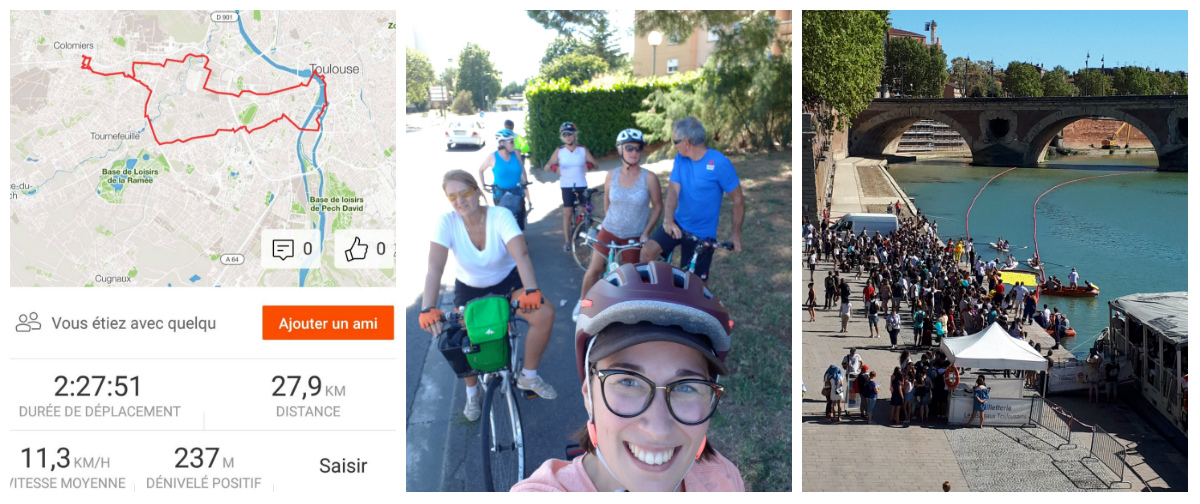Tap the two-people group icon
Image resolution: width=1200 pixels, height=504 pixels.
click(x=29, y=322)
